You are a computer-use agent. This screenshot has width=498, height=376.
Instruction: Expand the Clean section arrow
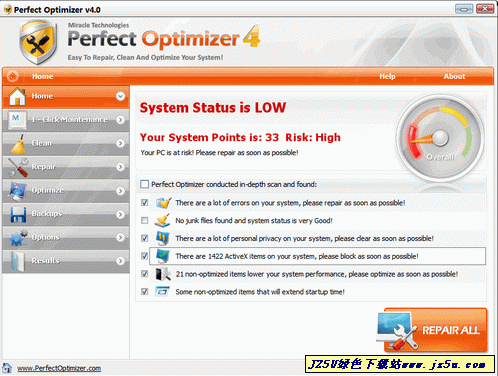click(x=120, y=143)
